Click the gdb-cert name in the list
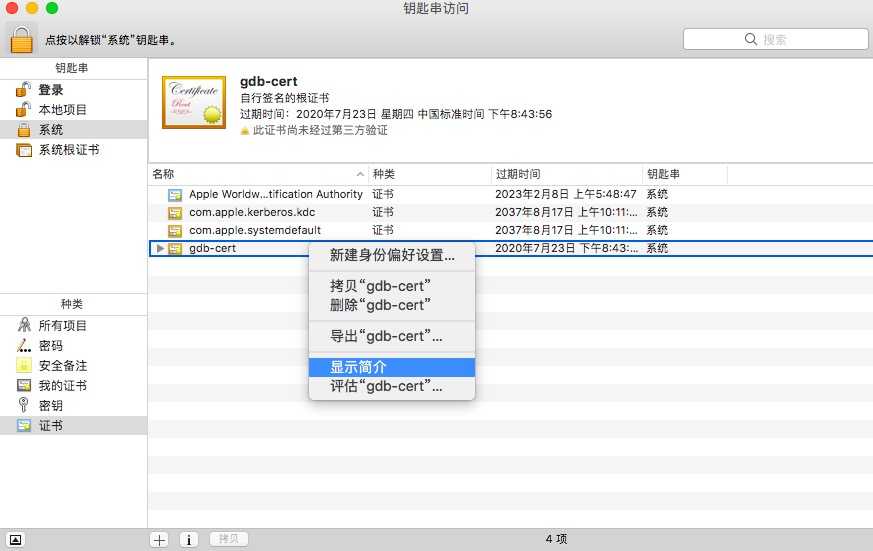The height and width of the screenshot is (551, 873). (x=213, y=248)
